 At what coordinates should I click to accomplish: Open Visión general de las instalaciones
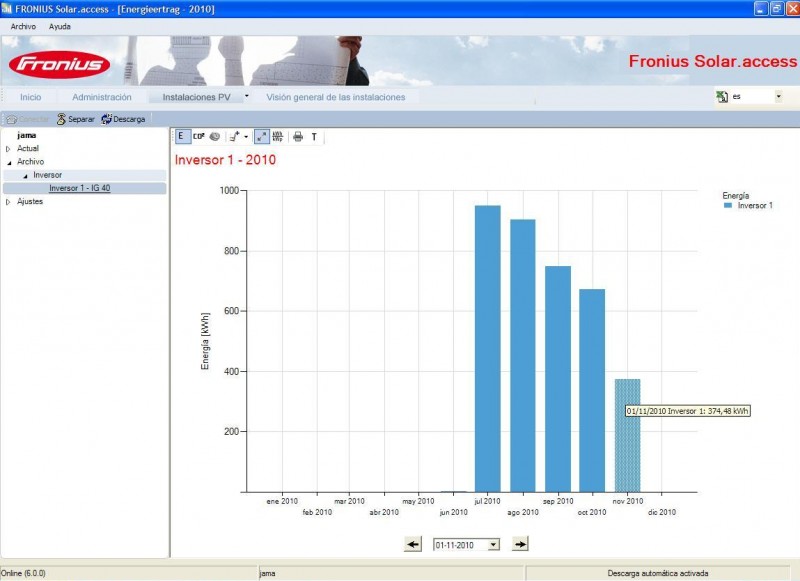pos(336,97)
